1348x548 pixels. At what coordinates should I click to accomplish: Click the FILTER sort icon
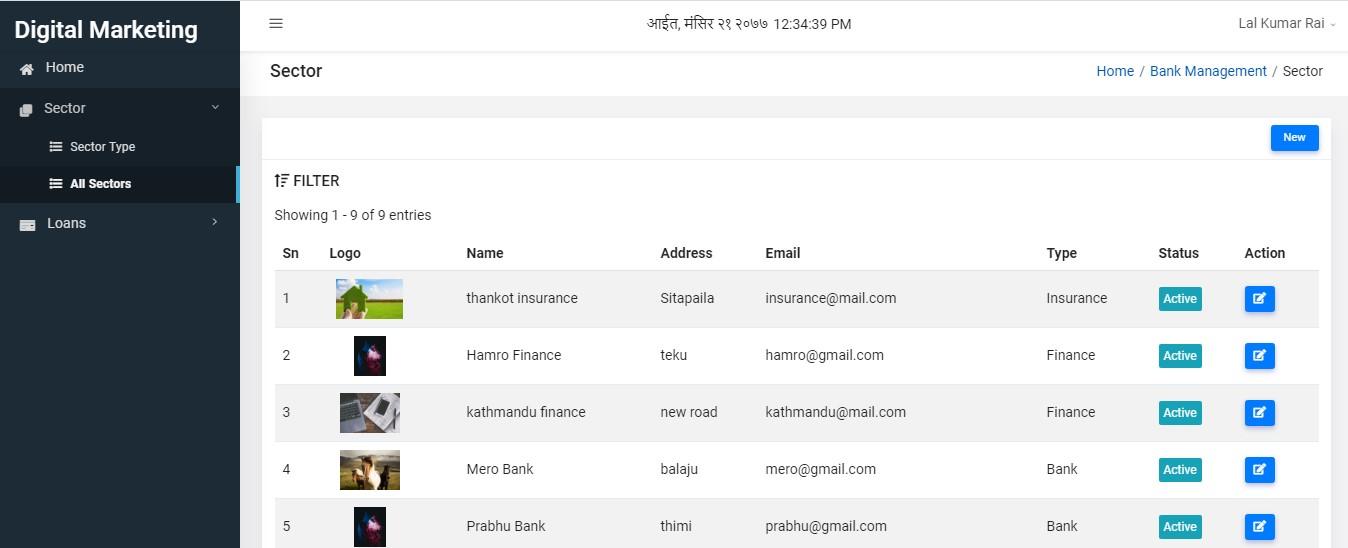281,181
